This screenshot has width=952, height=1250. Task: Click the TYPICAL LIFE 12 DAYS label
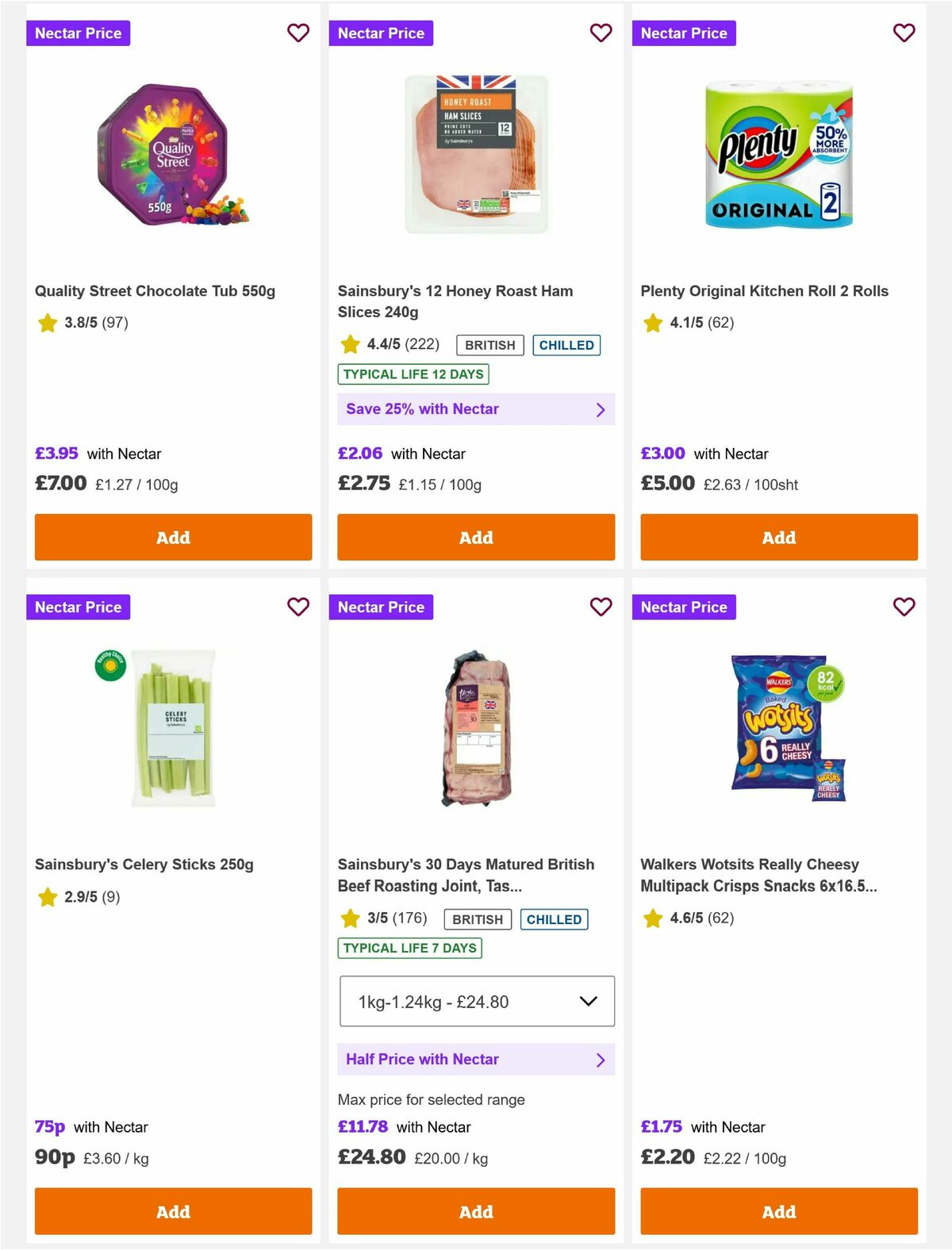click(x=413, y=374)
